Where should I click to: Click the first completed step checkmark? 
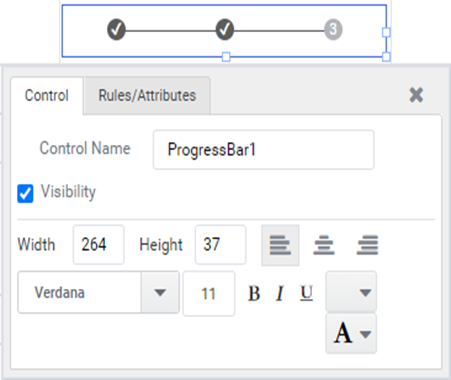[x=116, y=29]
